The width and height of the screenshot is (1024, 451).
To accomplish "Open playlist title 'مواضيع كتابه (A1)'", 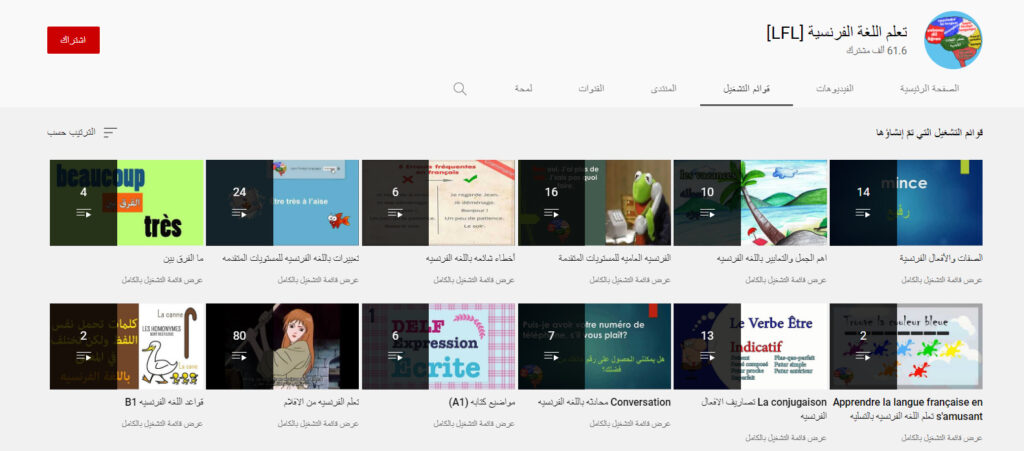I will coord(482,403).
